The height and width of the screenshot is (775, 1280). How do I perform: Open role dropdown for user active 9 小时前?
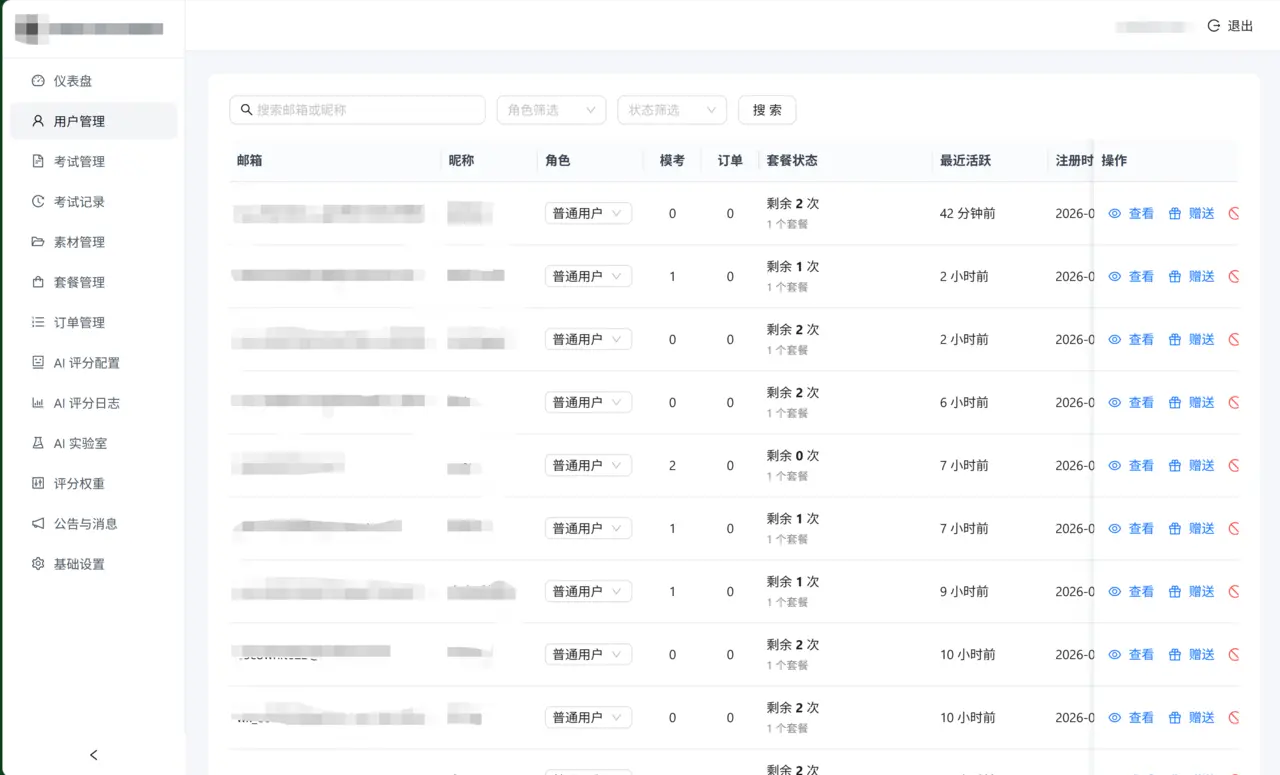pos(588,591)
